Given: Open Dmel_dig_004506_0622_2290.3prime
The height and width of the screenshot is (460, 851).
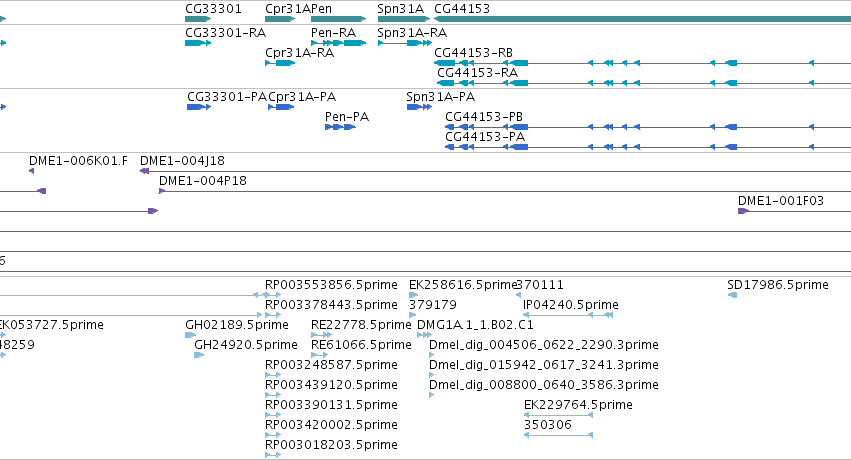Looking at the screenshot, I should (x=431, y=355).
